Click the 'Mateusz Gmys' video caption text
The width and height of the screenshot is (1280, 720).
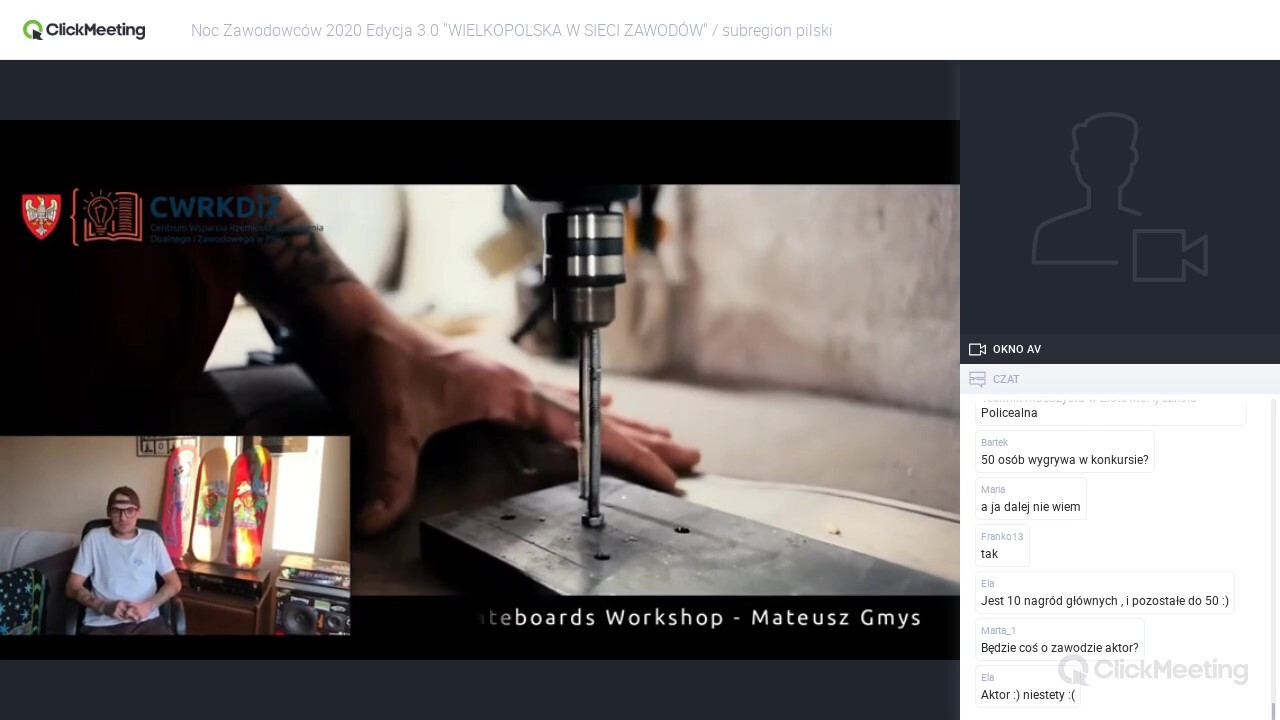(x=835, y=618)
